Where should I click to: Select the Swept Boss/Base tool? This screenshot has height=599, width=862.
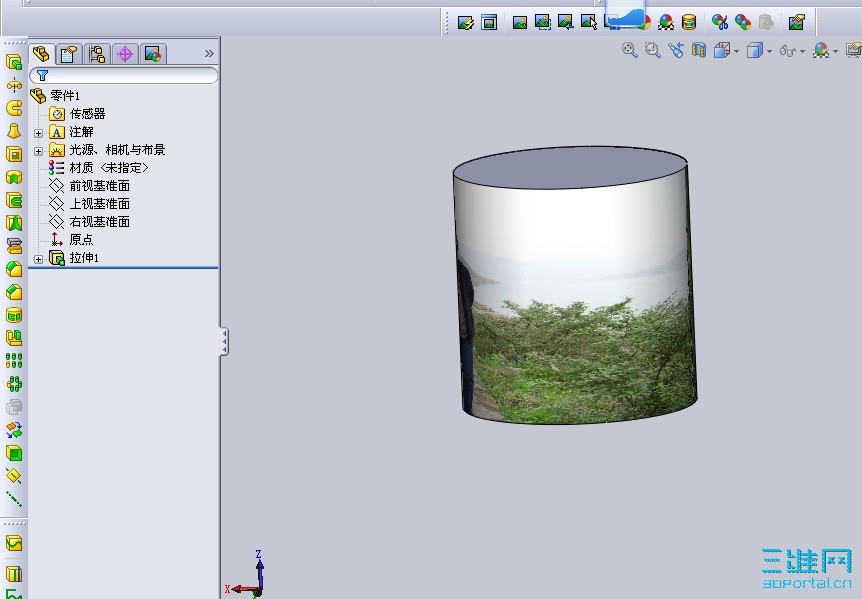click(14, 108)
